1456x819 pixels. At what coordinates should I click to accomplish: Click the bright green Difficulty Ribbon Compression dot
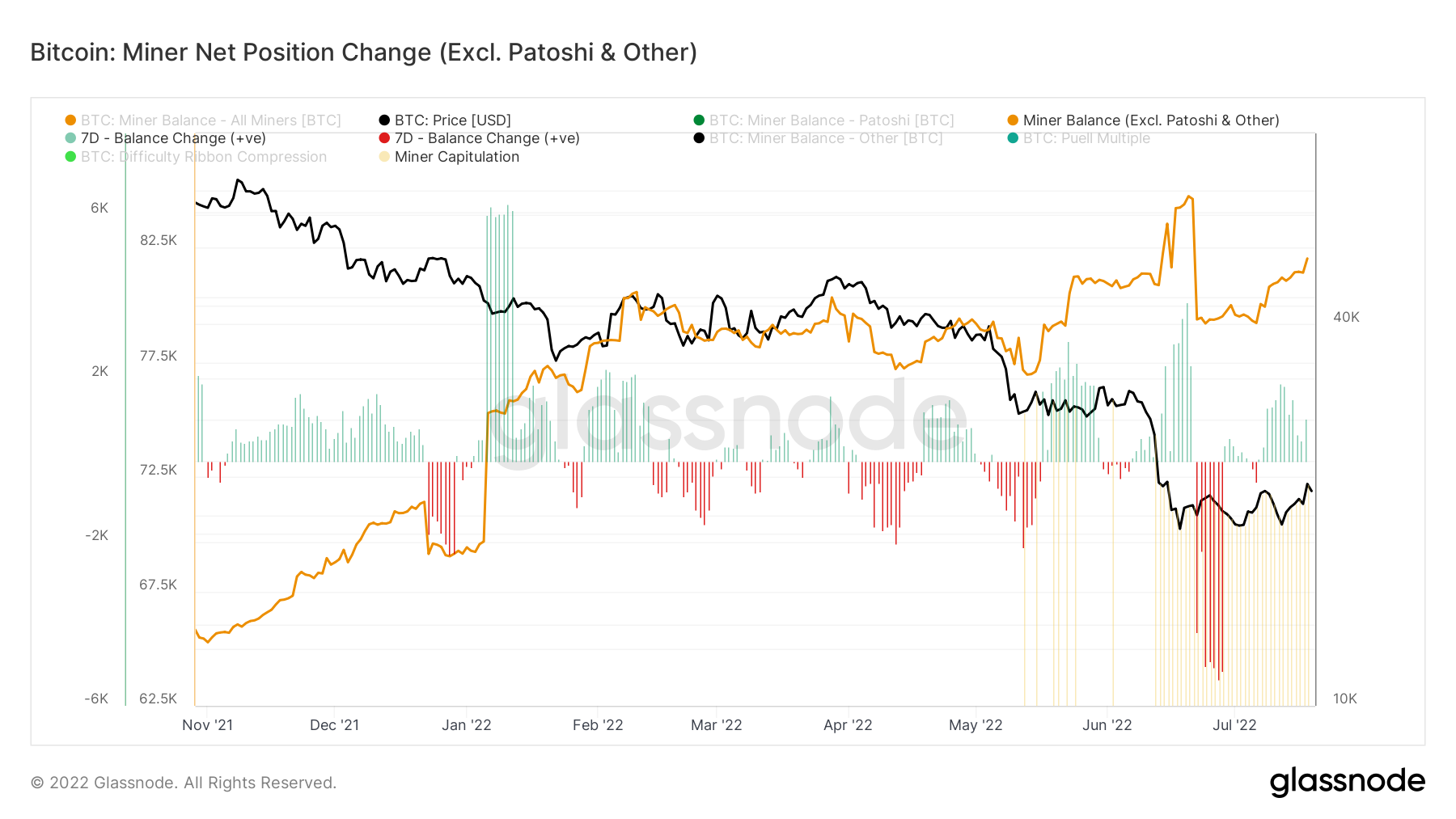coord(70,157)
